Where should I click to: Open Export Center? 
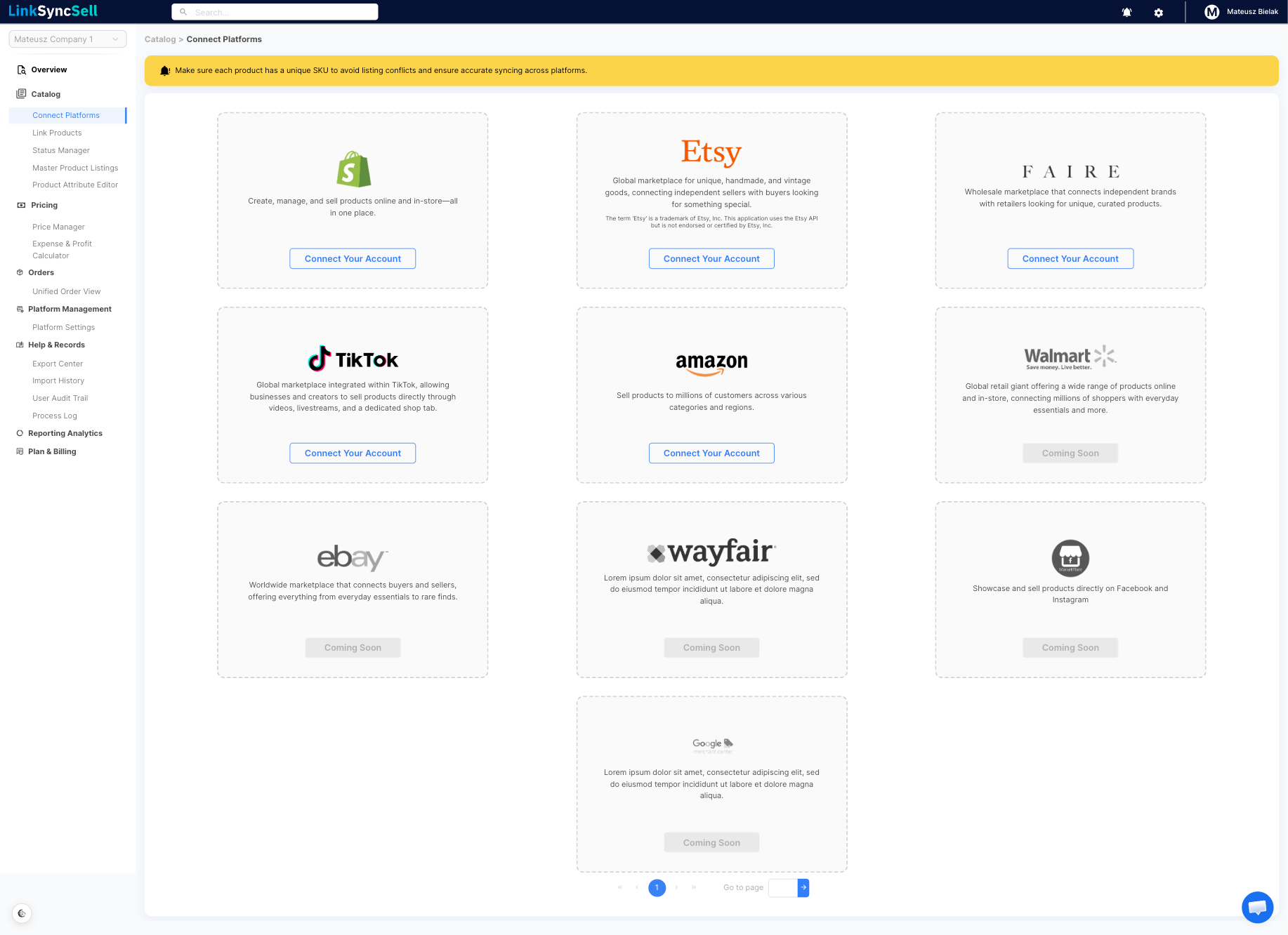58,364
